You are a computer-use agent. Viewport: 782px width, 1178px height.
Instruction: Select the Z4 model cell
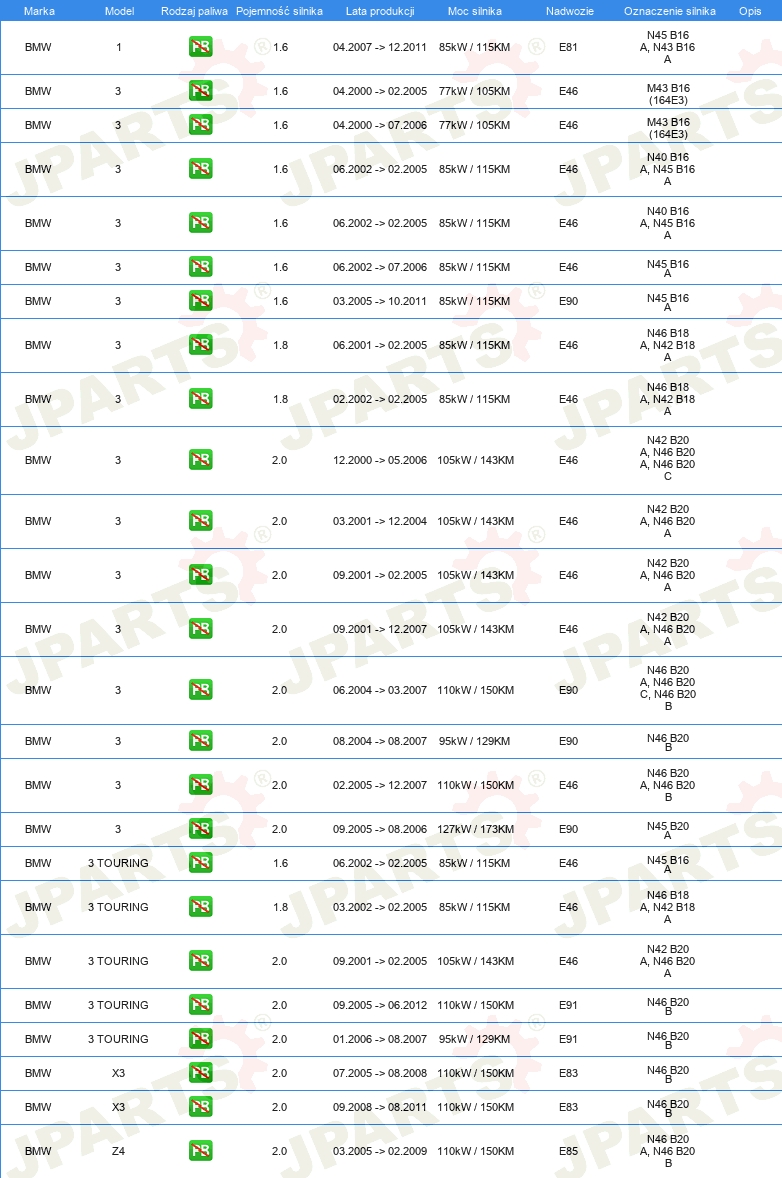(119, 1151)
